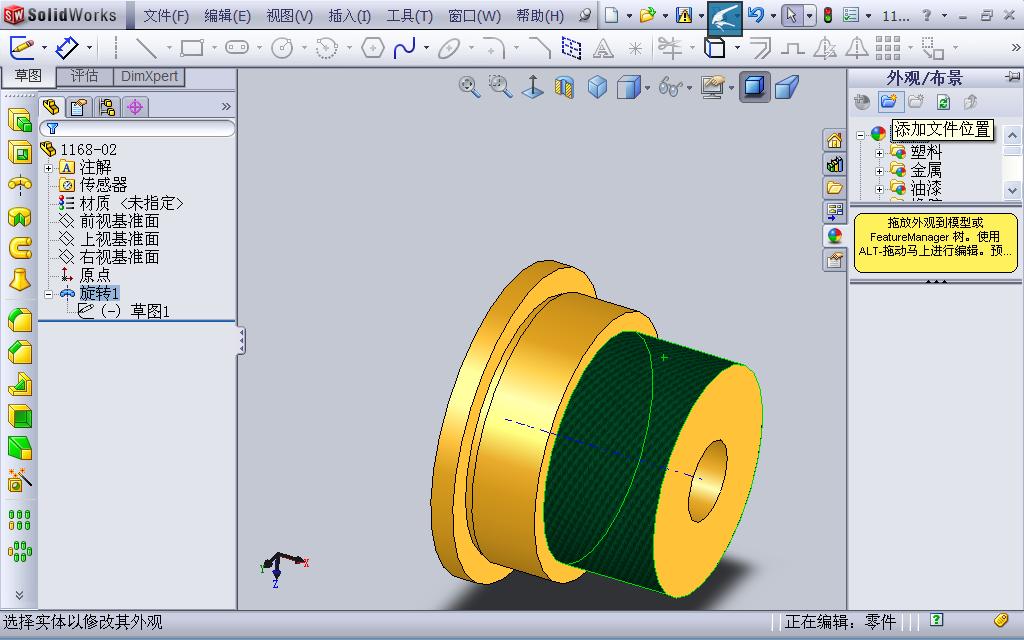Click the help icon in status bar
The height and width of the screenshot is (640, 1024).
click(x=936, y=620)
